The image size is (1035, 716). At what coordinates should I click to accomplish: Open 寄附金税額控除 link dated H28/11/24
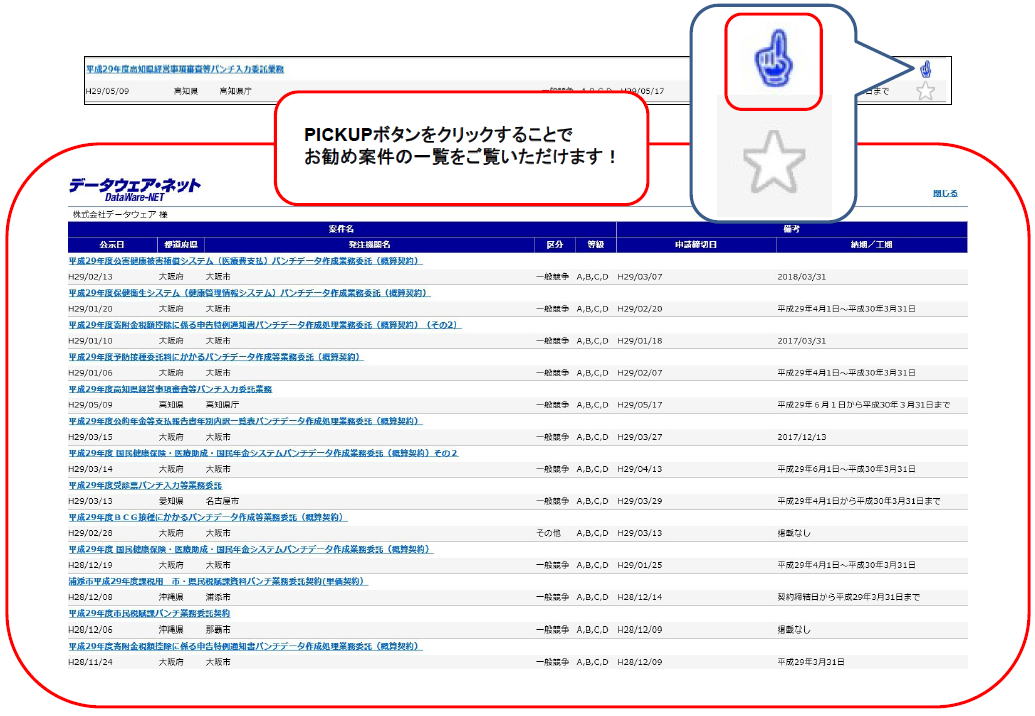(x=245, y=646)
